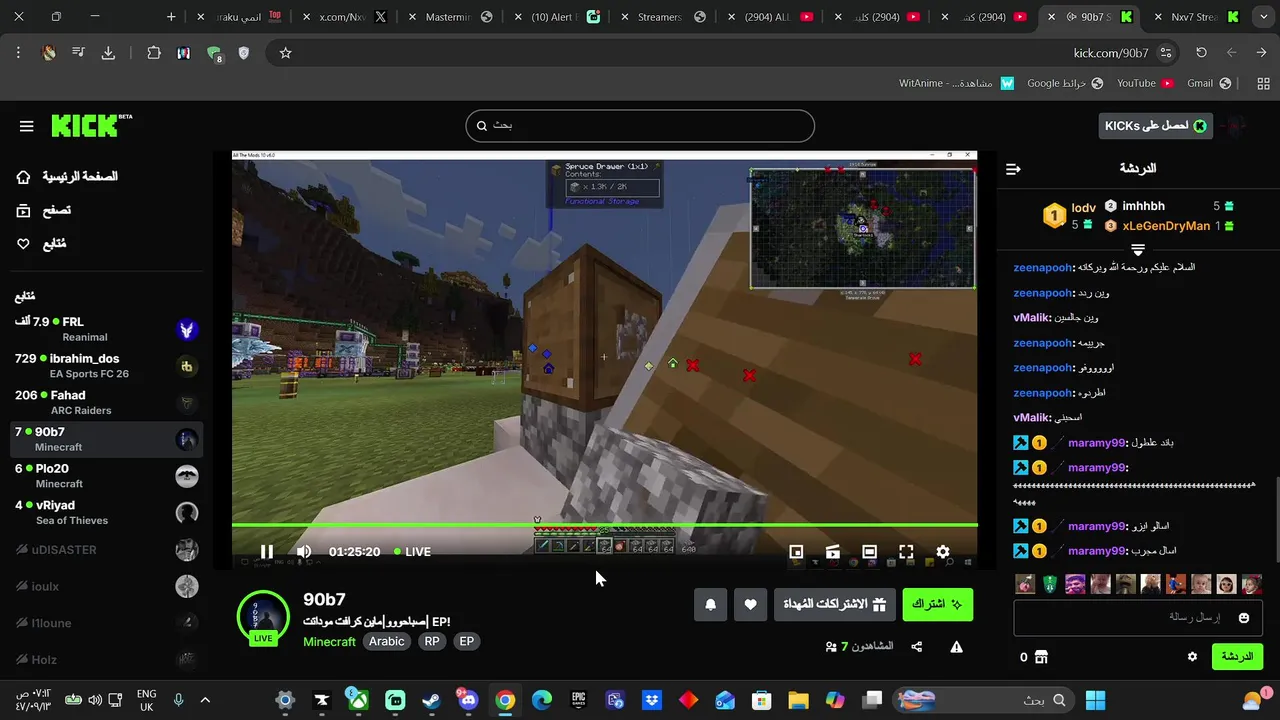Click xLeGenDryMan in leaderboard
This screenshot has width=1280, height=720.
(1166, 226)
